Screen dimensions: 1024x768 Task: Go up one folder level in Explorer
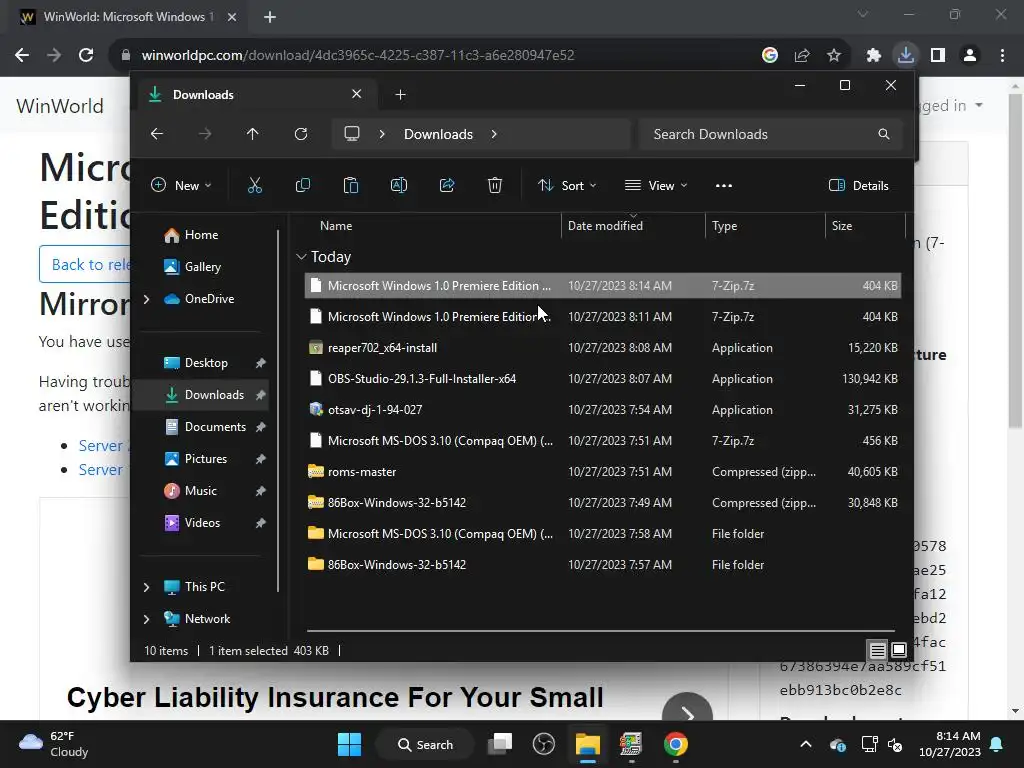click(253, 134)
